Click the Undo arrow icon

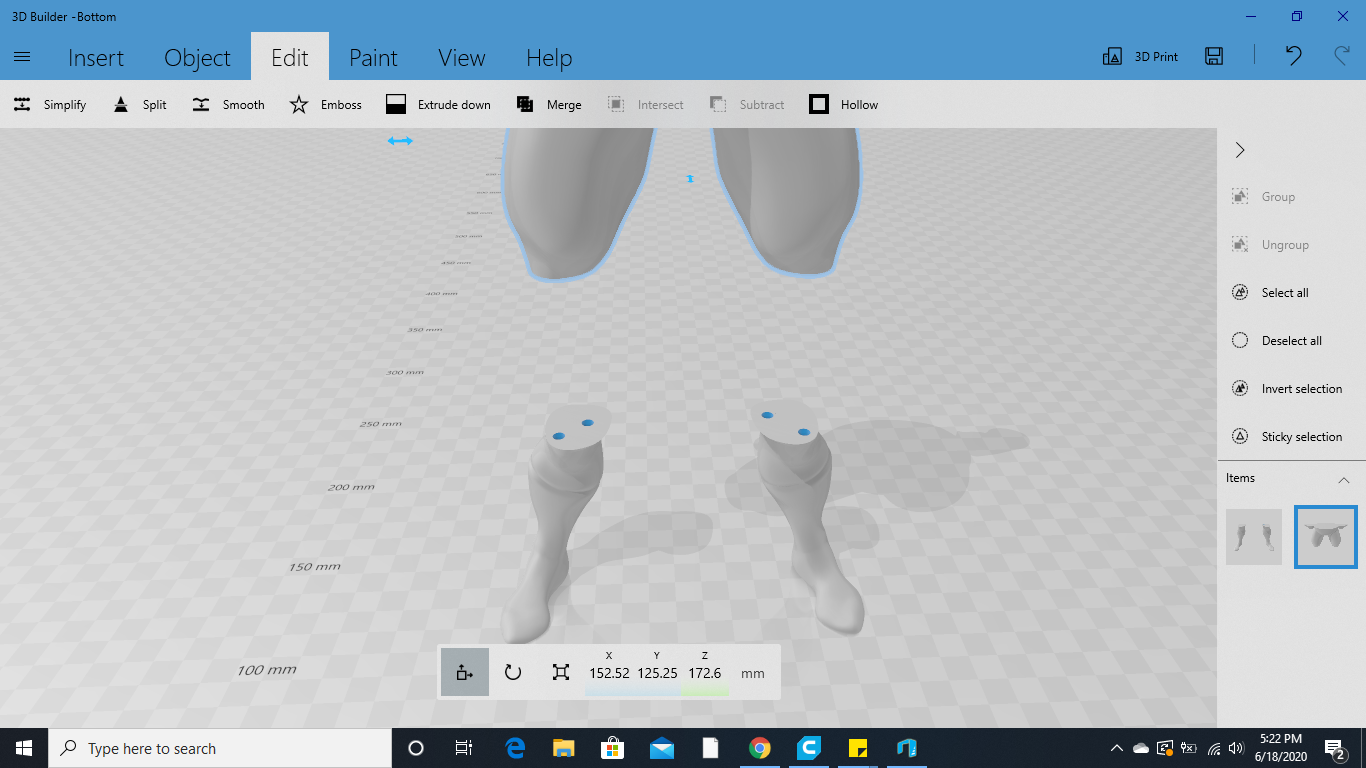coord(1292,56)
